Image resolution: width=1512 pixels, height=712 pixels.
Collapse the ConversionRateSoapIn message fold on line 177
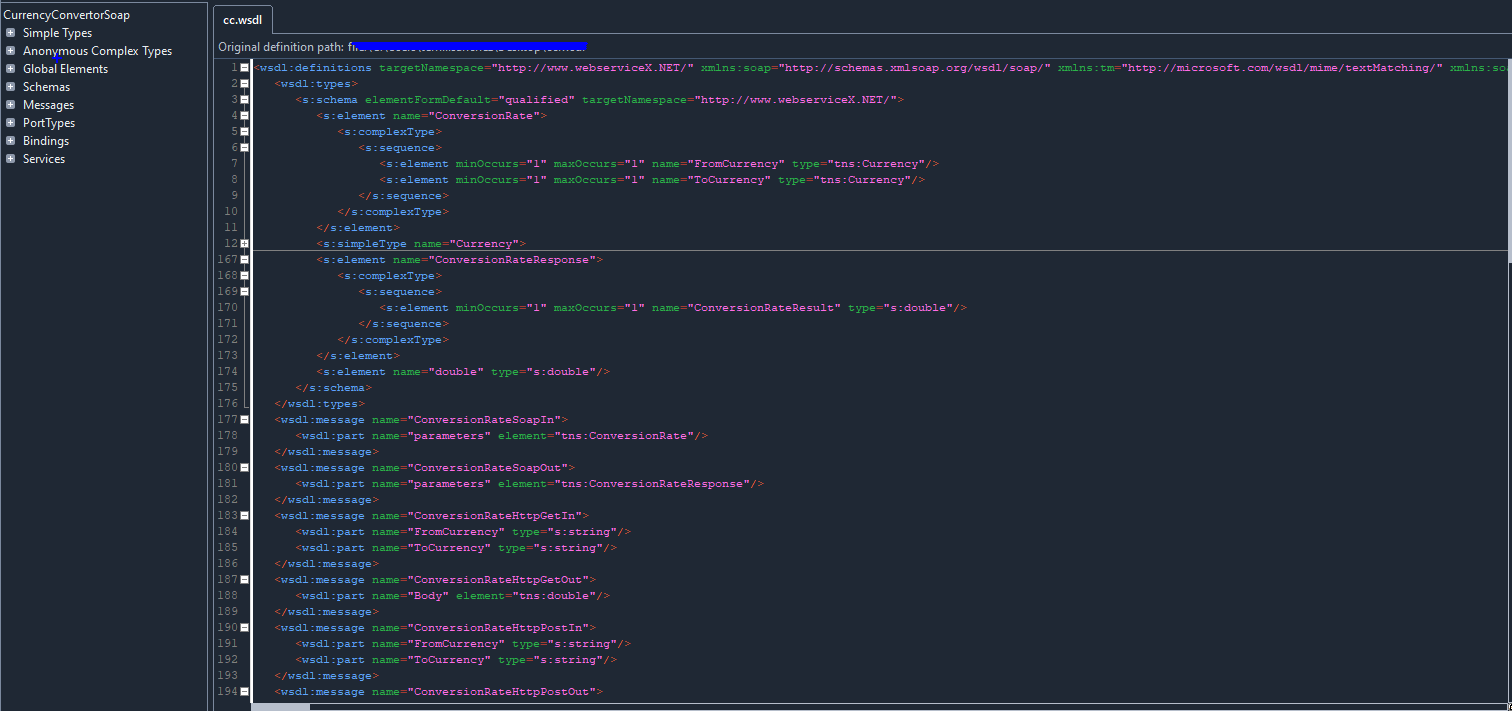244,420
